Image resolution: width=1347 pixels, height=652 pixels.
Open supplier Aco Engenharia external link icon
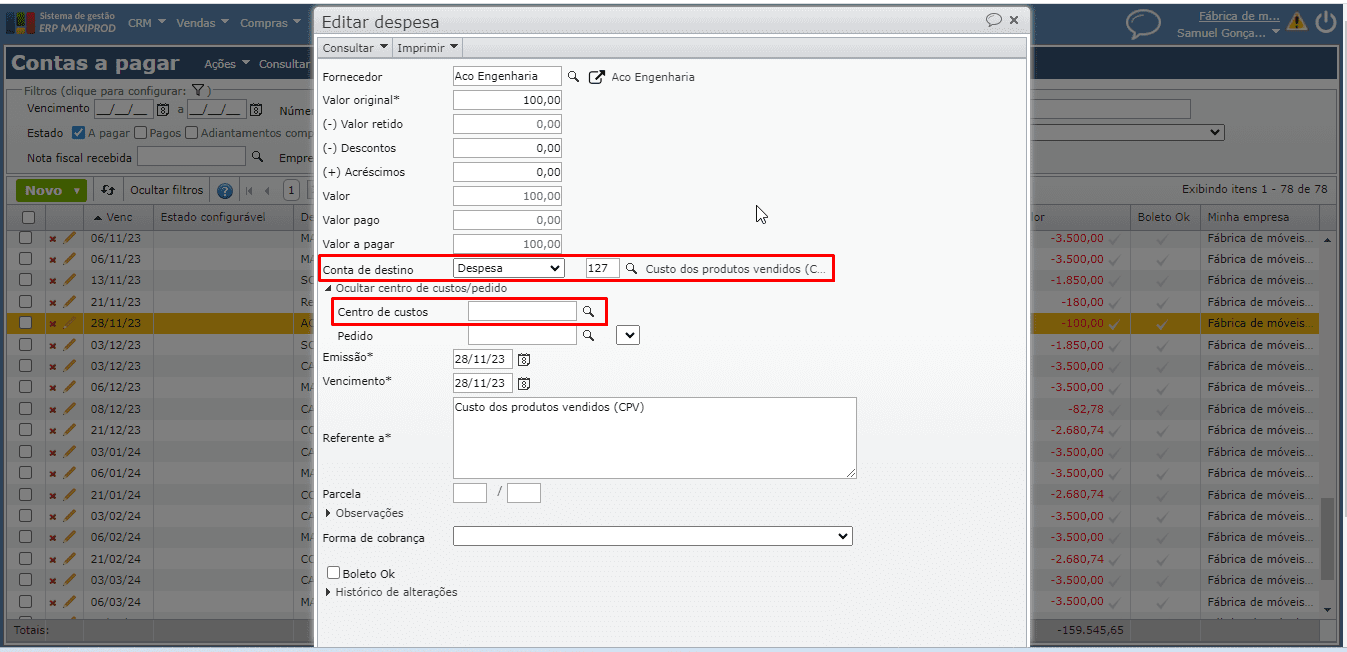597,77
